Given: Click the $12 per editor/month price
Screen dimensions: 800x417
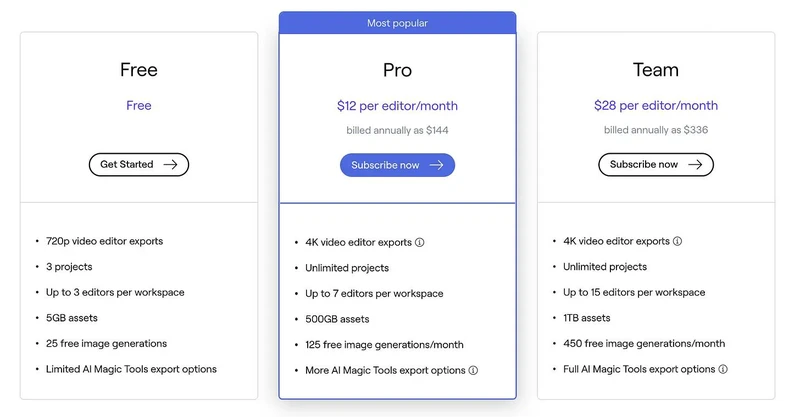Looking at the screenshot, I should tap(397, 106).
